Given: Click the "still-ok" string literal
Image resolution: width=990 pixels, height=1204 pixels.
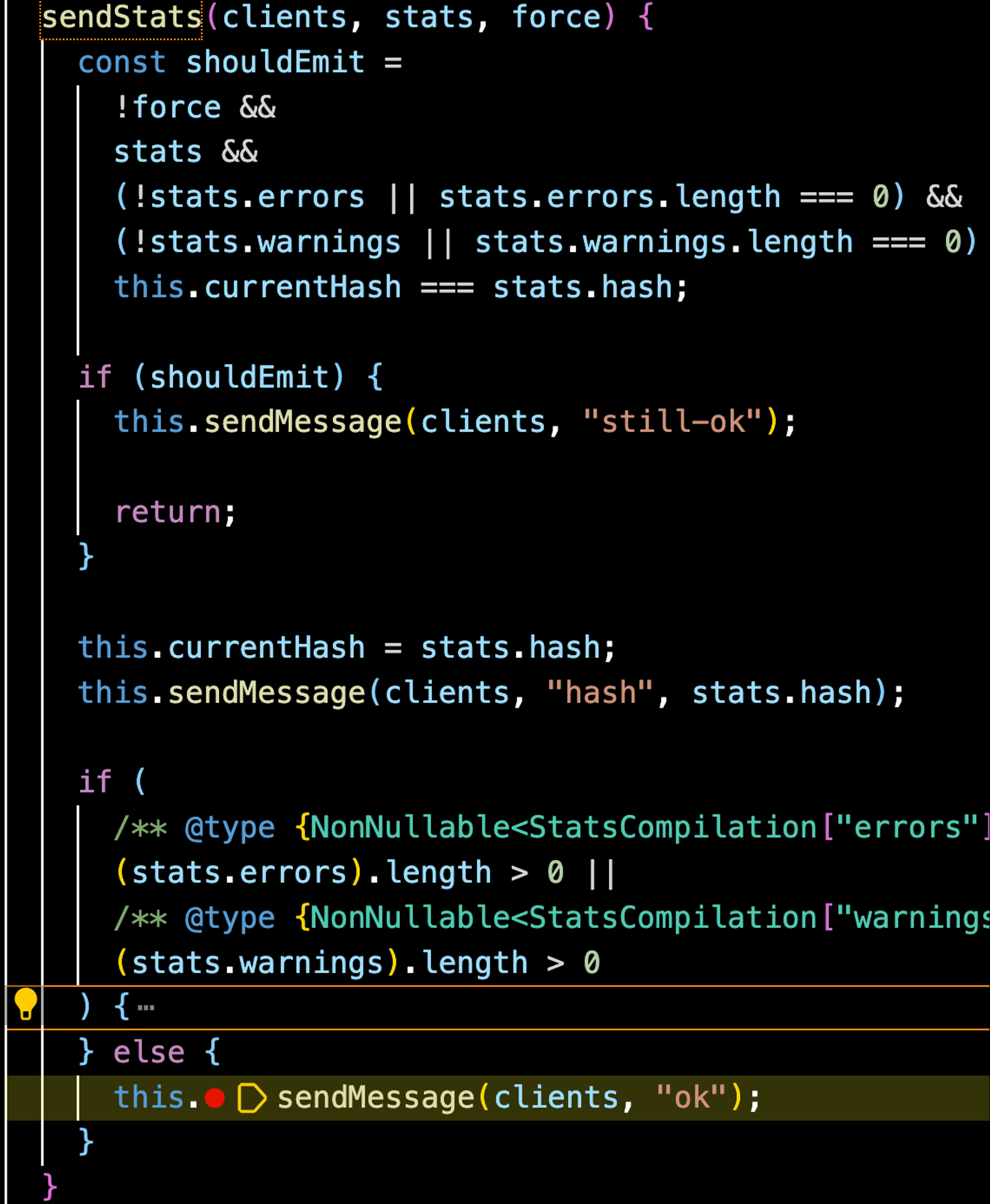Looking at the screenshot, I should click(673, 422).
